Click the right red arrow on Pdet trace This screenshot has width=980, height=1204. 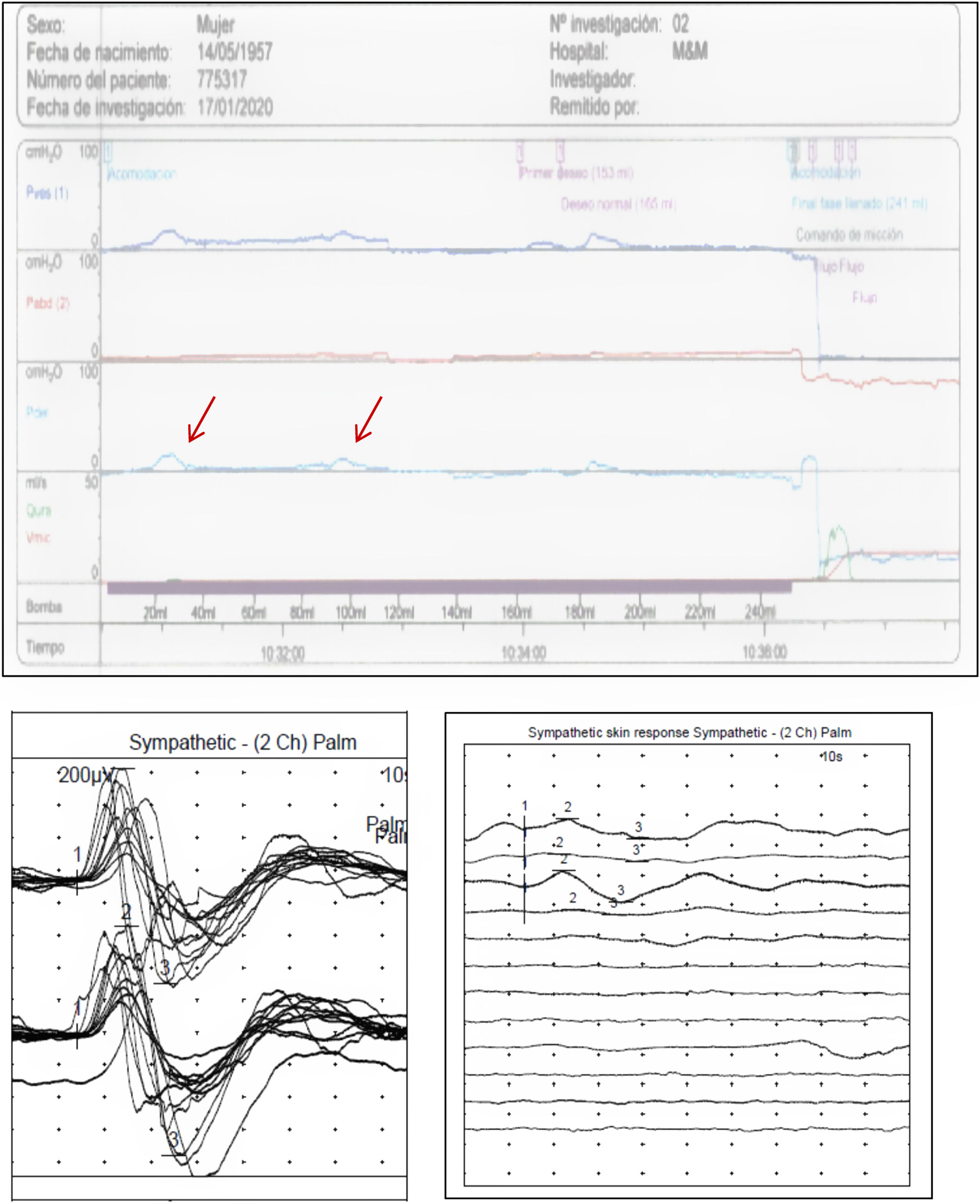pos(368,419)
